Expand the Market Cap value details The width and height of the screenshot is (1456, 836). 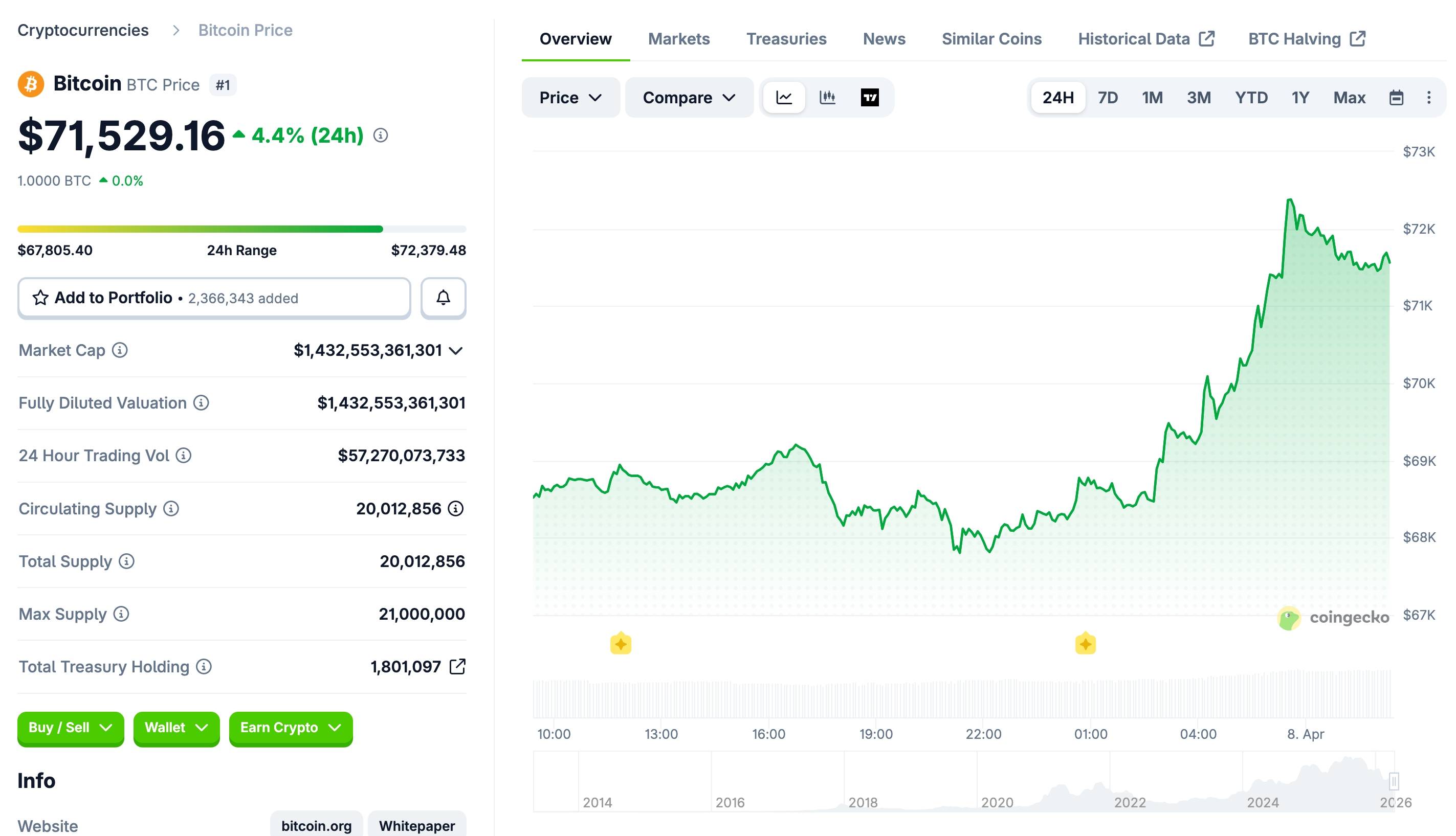(x=456, y=350)
